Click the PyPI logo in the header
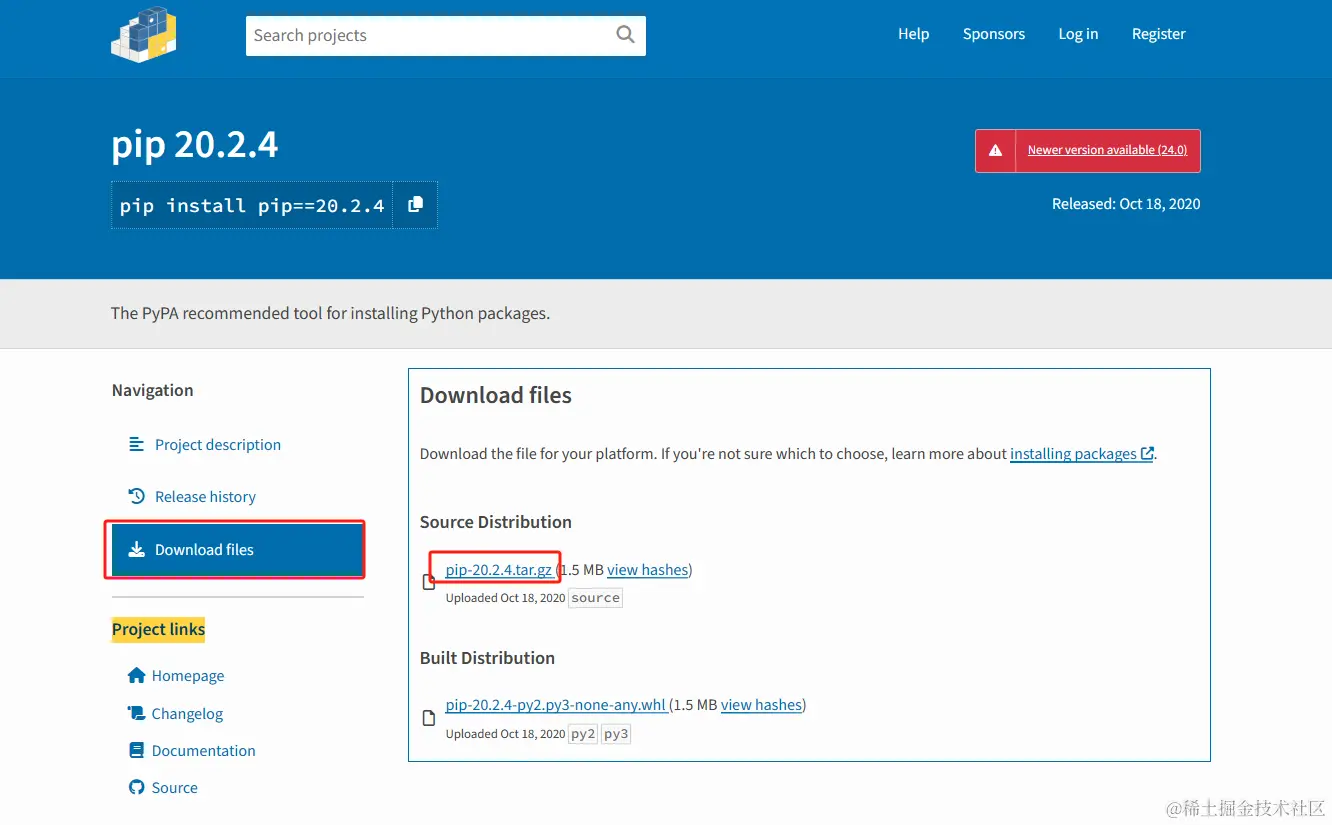Screen dimensions: 1332x825 pyautogui.click(x=144, y=34)
